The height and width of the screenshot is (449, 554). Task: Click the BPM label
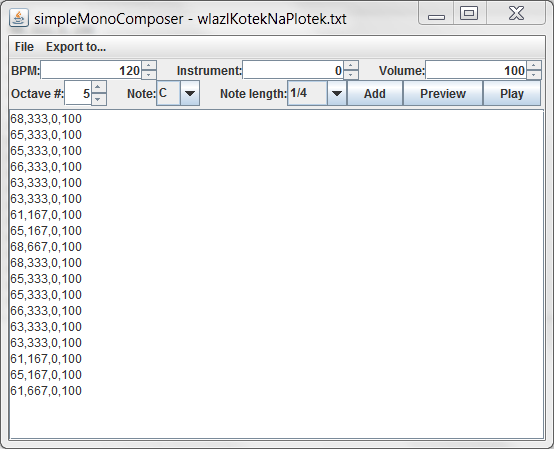pos(25,71)
